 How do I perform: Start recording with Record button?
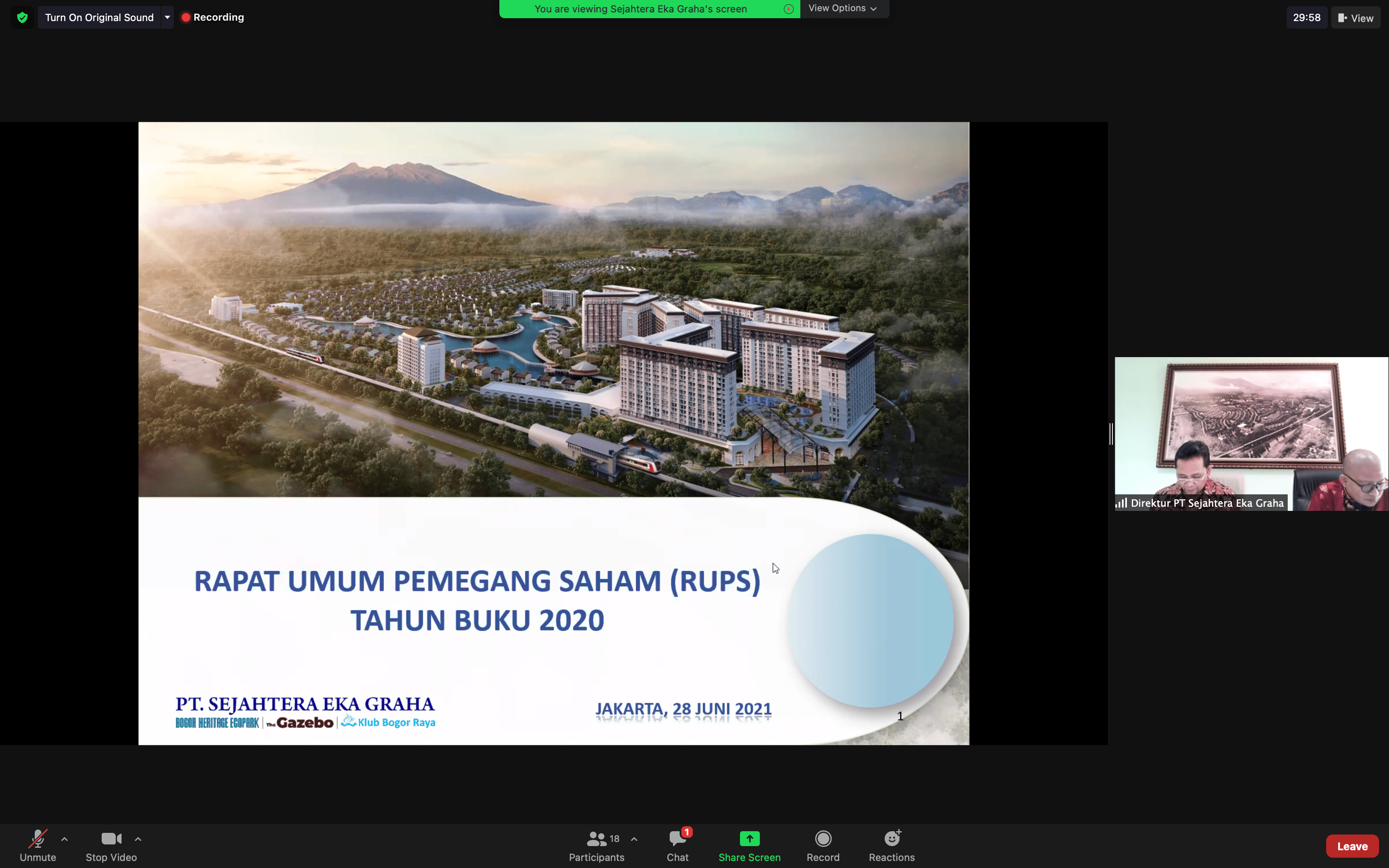(x=823, y=845)
